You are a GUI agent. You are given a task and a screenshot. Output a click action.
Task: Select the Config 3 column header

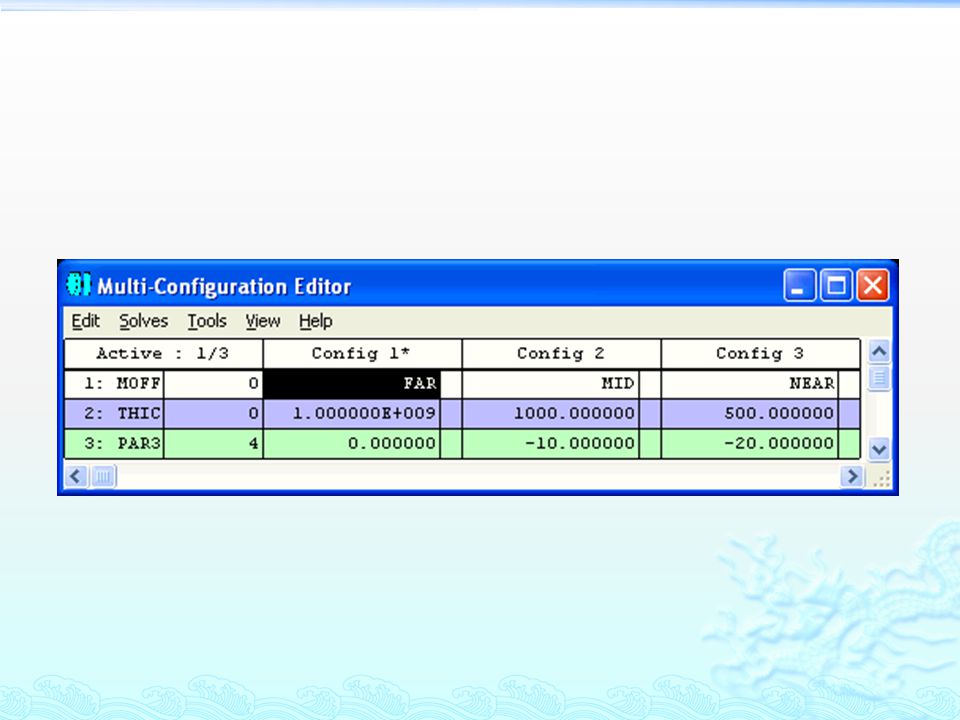tap(760, 354)
